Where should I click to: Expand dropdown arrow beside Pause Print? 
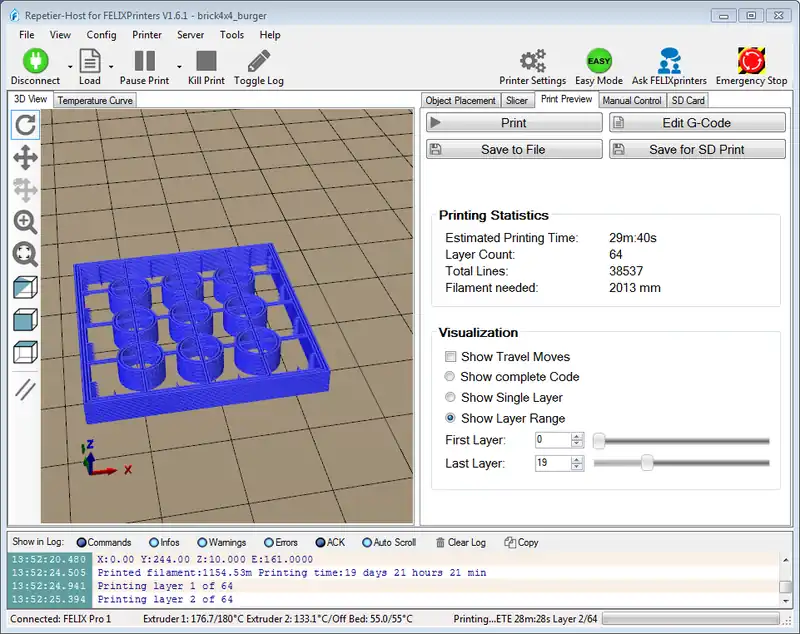click(178, 67)
